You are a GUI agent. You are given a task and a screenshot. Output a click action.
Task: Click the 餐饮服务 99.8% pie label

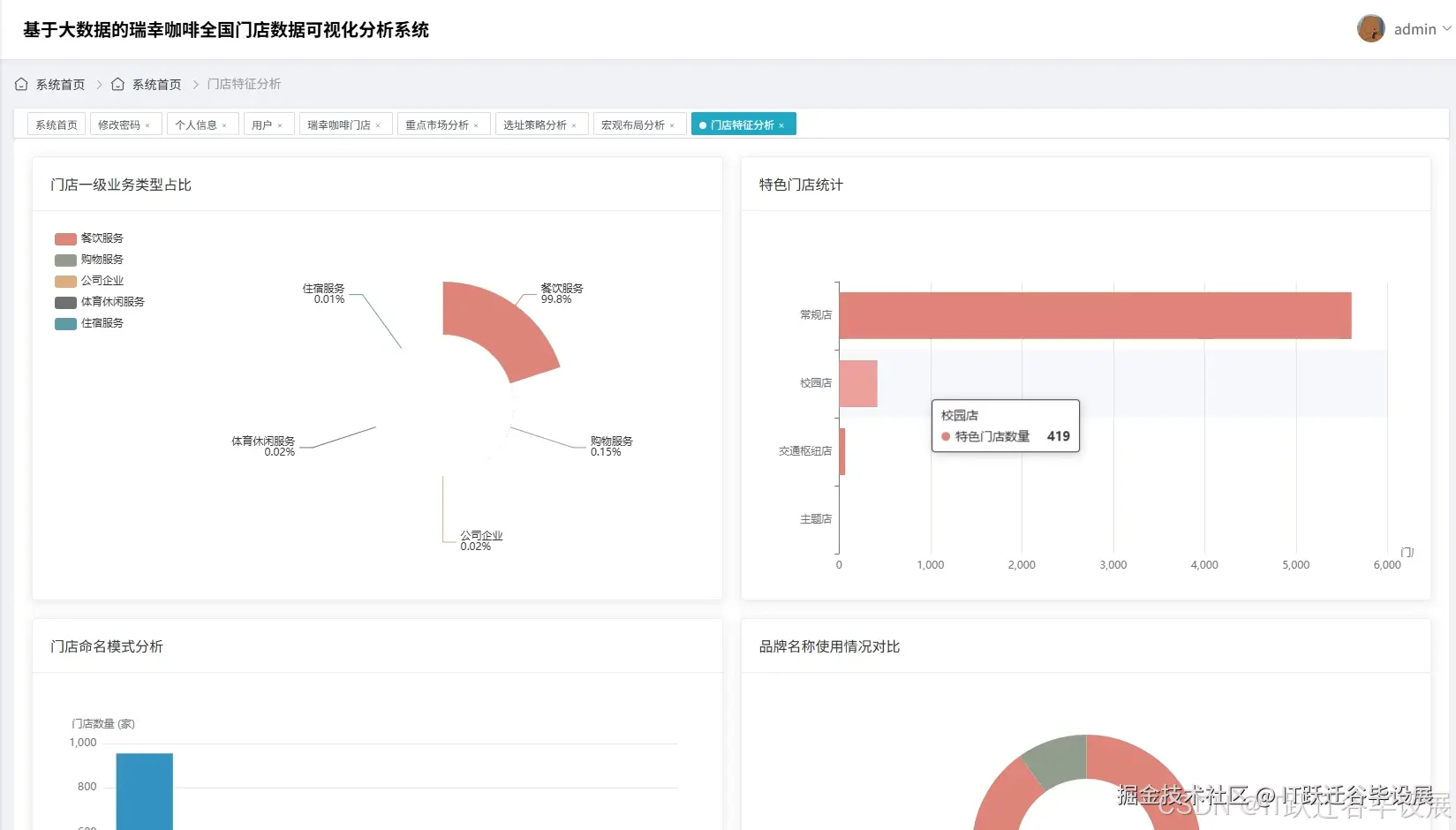[562, 293]
